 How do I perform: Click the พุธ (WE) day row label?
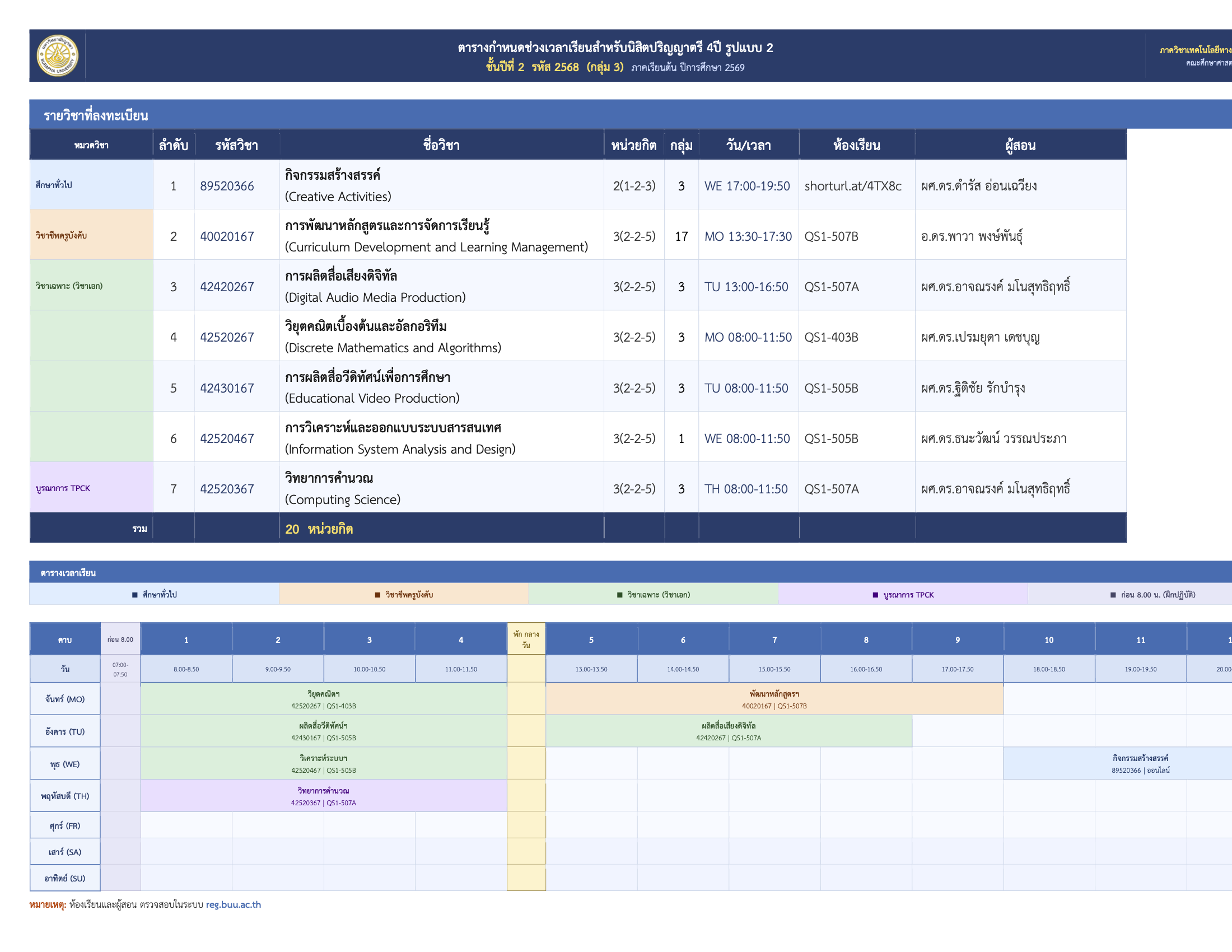click(65, 764)
